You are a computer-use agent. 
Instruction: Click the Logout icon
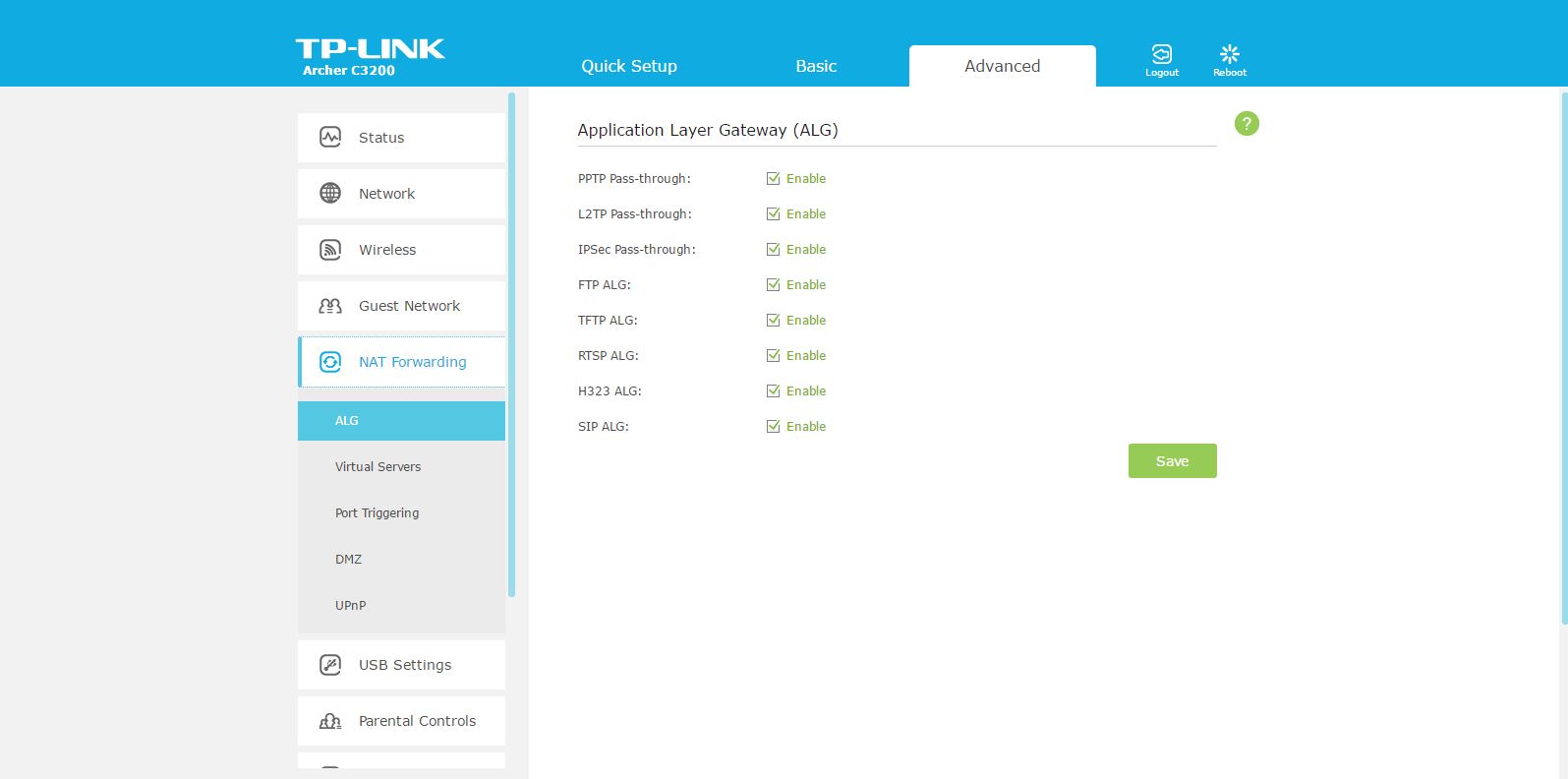pyautogui.click(x=1161, y=54)
